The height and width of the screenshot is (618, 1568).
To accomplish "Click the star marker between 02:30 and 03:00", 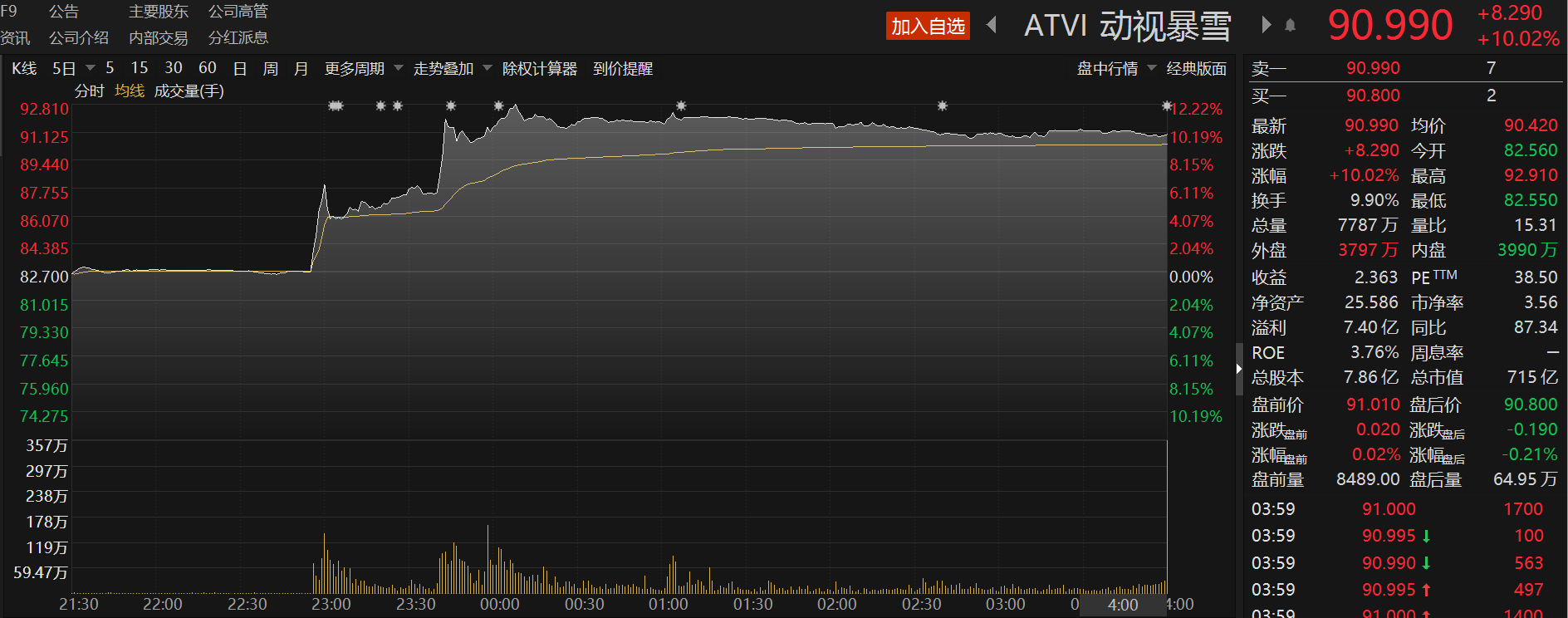I will [943, 106].
